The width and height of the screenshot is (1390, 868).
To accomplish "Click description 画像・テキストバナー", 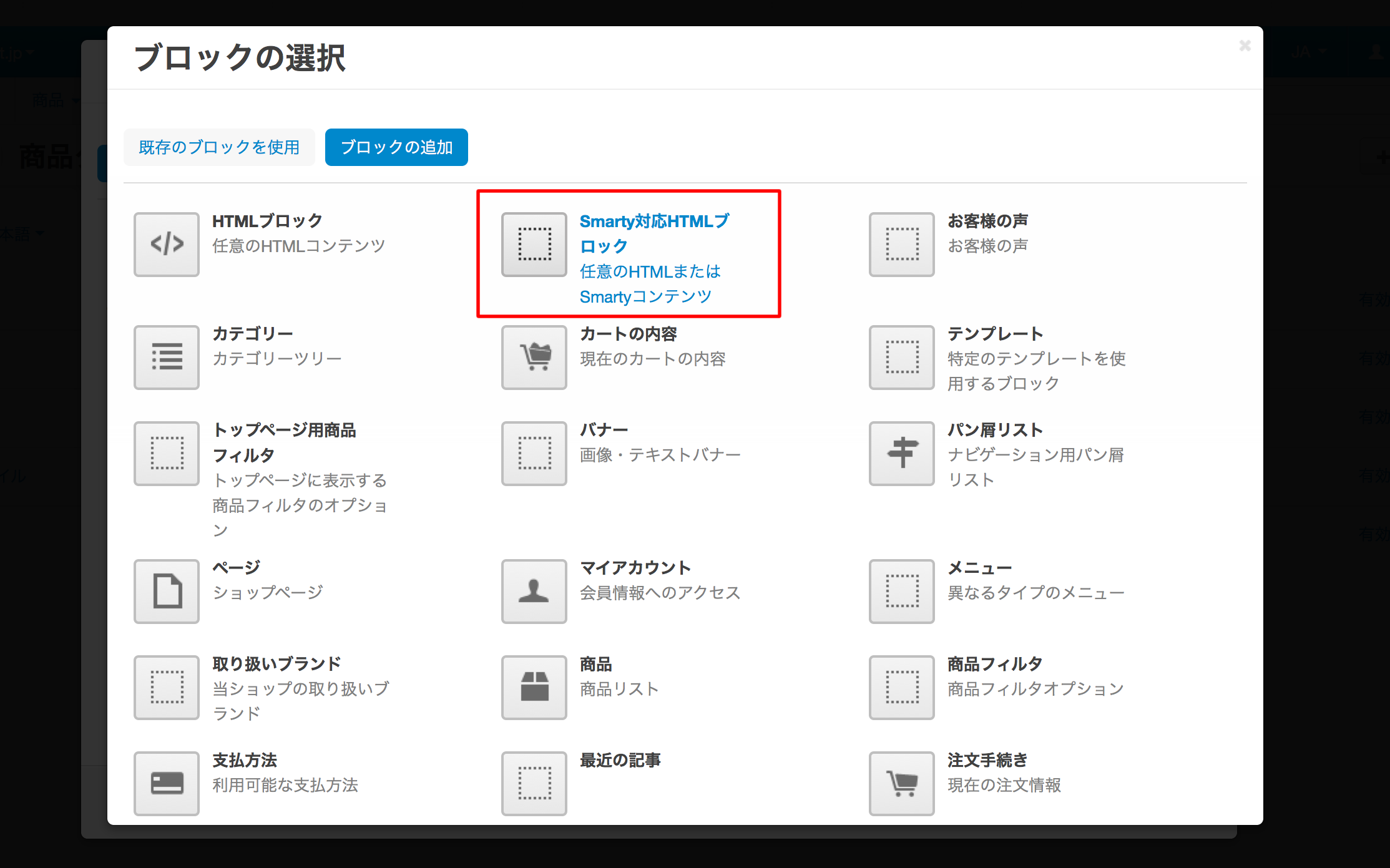I will click(x=660, y=455).
